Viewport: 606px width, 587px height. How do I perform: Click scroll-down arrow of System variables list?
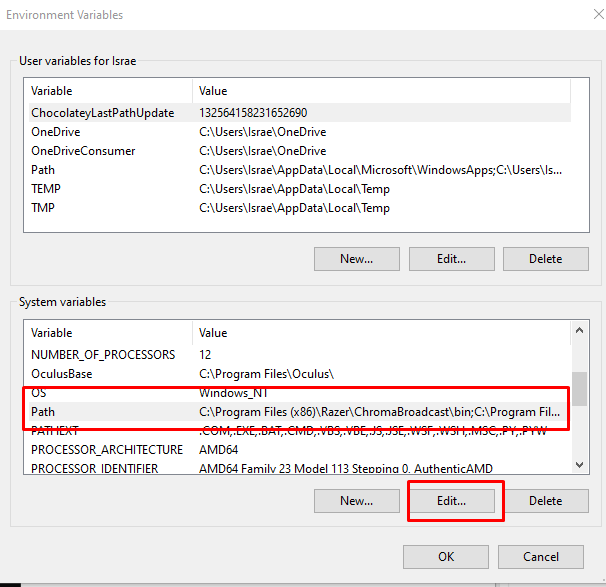click(x=579, y=465)
